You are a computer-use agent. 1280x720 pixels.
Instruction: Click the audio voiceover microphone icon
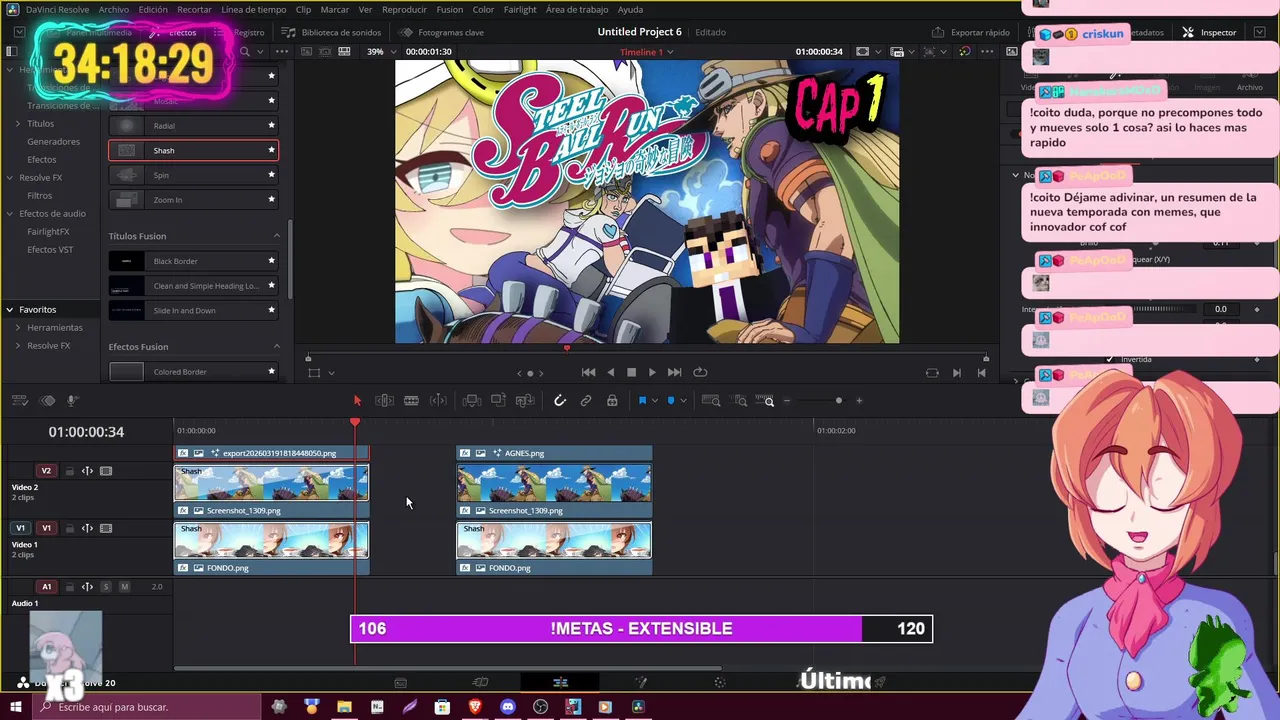pyautogui.click(x=72, y=400)
